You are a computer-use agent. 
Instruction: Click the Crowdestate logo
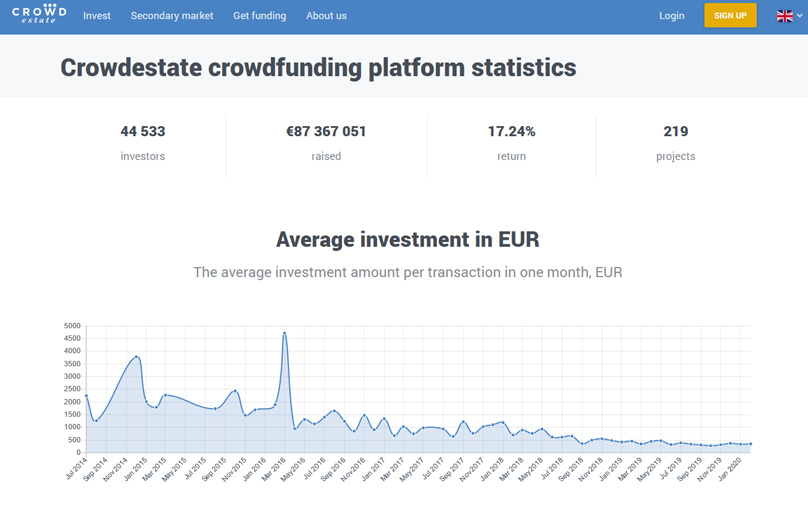pos(39,14)
